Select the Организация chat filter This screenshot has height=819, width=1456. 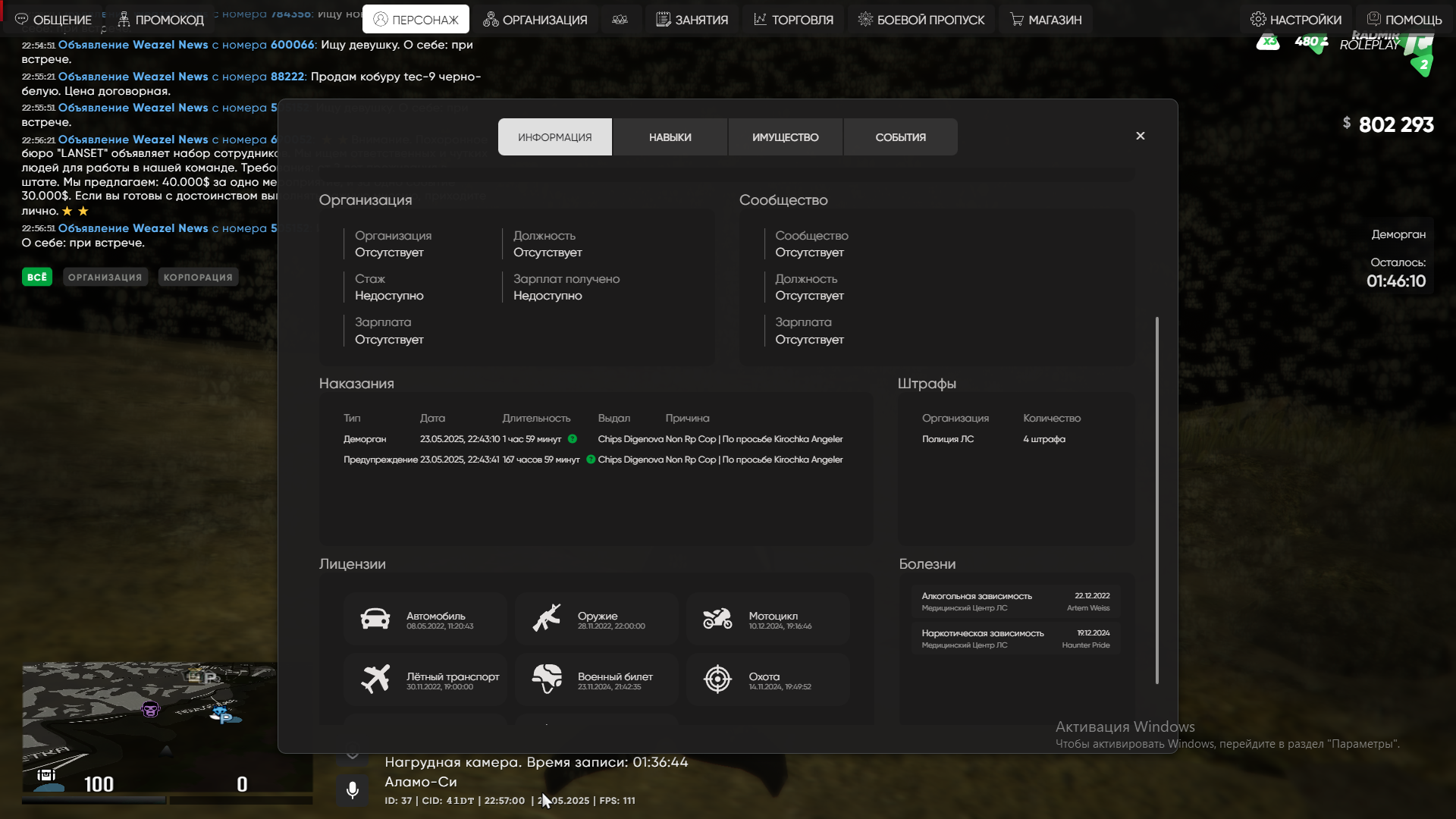click(x=105, y=277)
